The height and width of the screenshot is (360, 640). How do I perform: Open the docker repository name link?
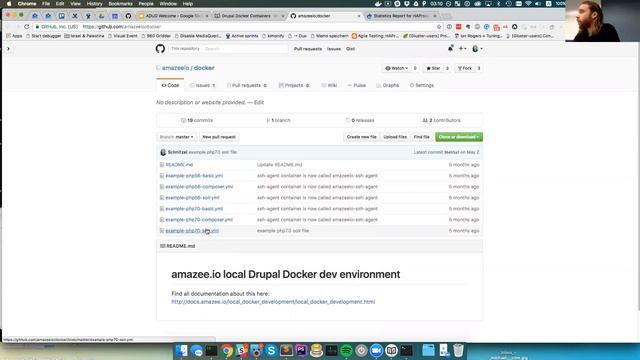tap(204, 68)
